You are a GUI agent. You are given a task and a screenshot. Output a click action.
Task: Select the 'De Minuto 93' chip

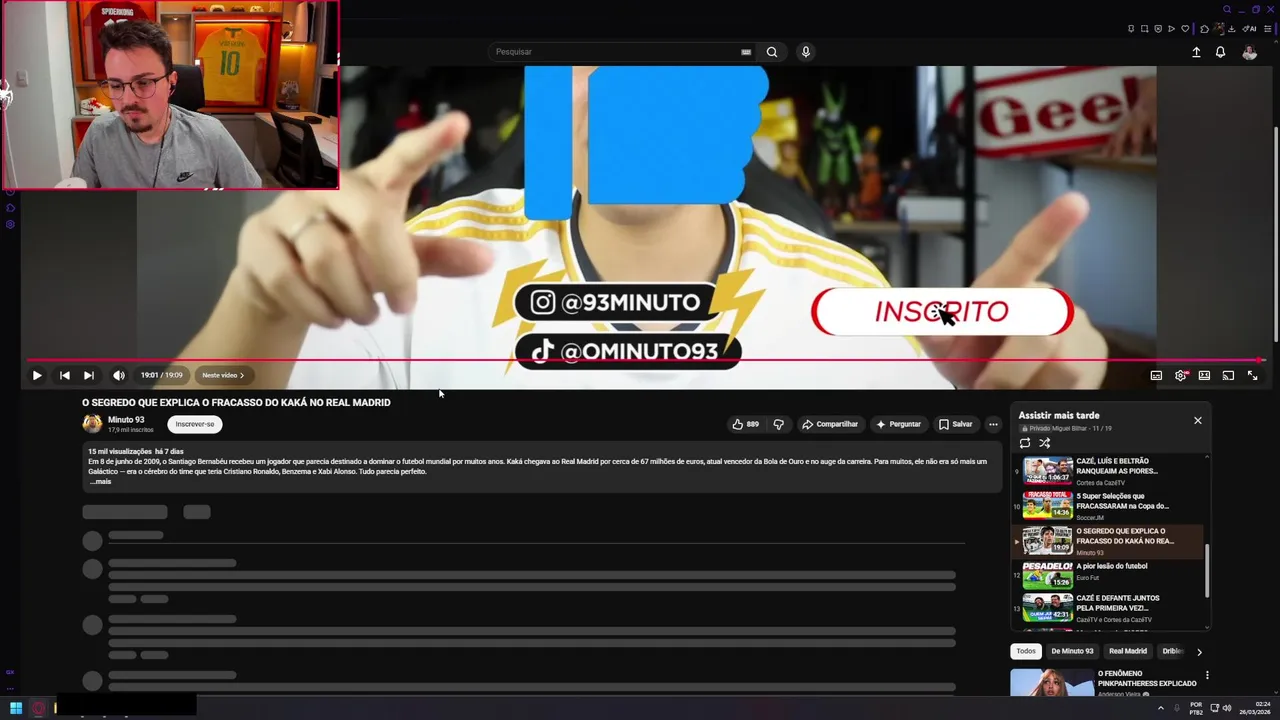tap(1072, 651)
